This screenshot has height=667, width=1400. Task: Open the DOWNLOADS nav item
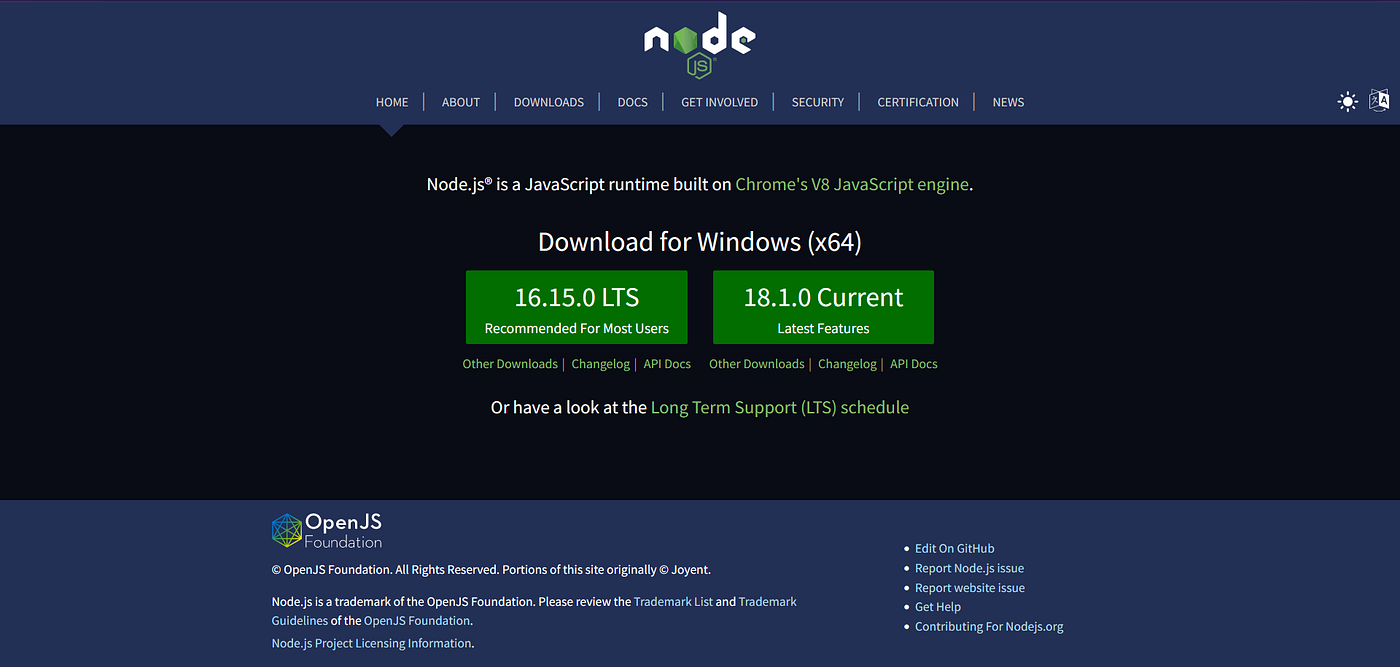(549, 102)
